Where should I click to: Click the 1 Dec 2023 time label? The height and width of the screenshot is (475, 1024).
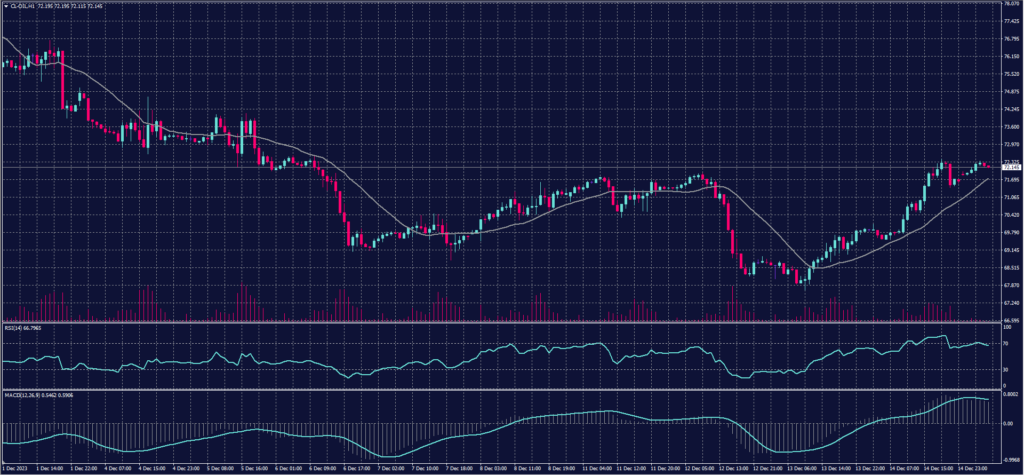click(17, 467)
